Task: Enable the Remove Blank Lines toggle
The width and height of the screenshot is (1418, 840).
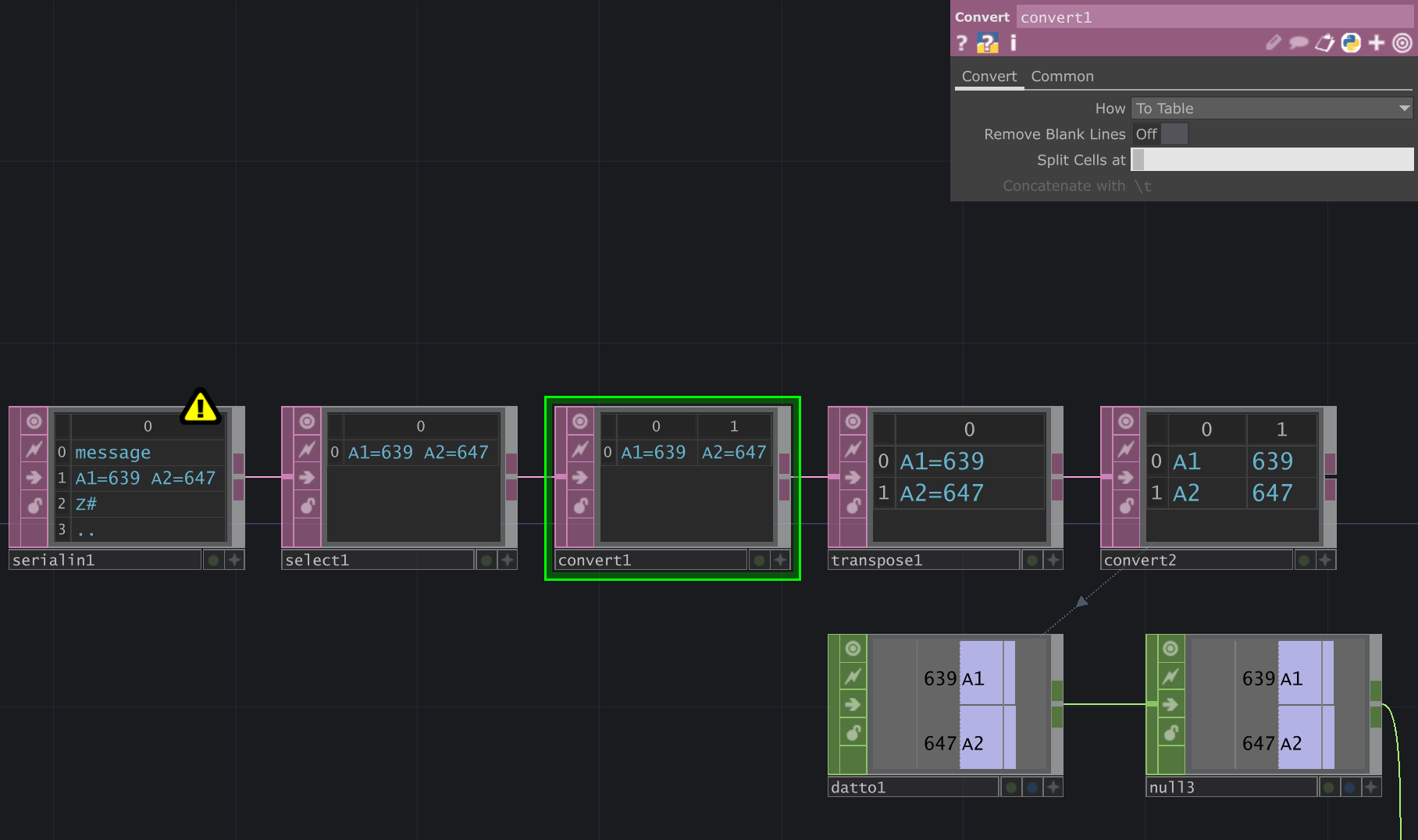Action: [1174, 133]
